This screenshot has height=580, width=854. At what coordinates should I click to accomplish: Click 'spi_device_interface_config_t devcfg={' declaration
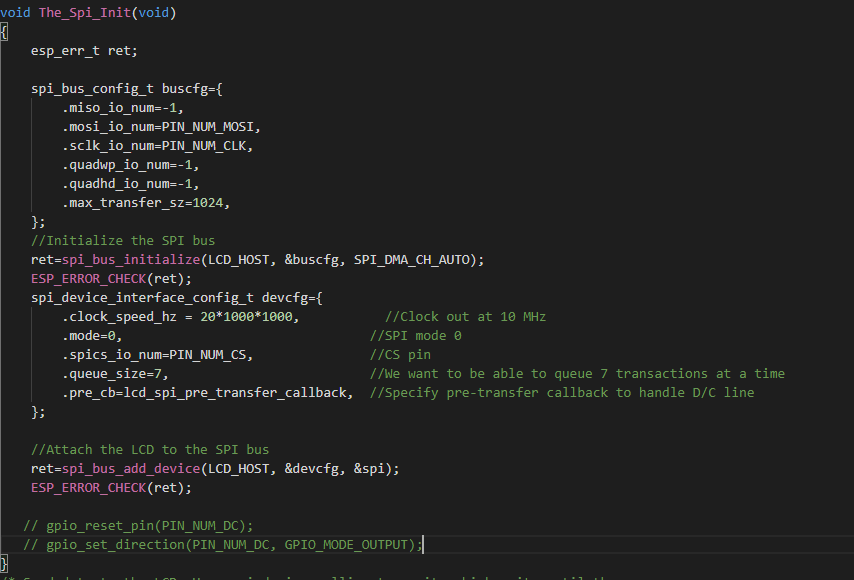176,298
